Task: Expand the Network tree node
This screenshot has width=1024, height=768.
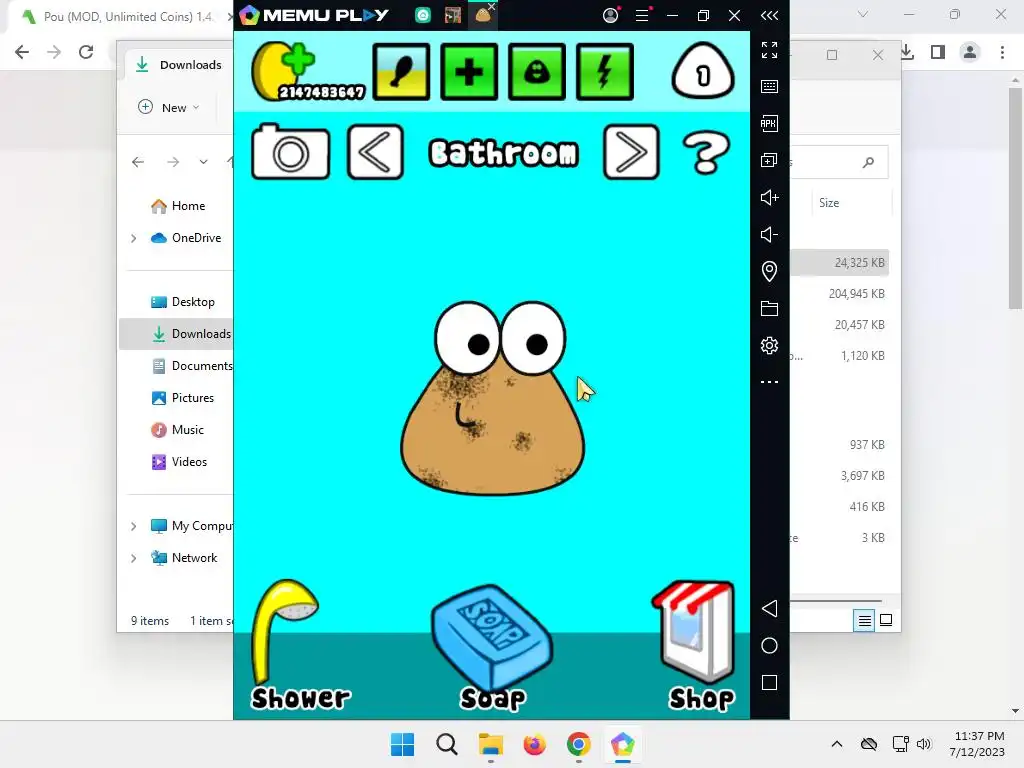Action: click(133, 558)
